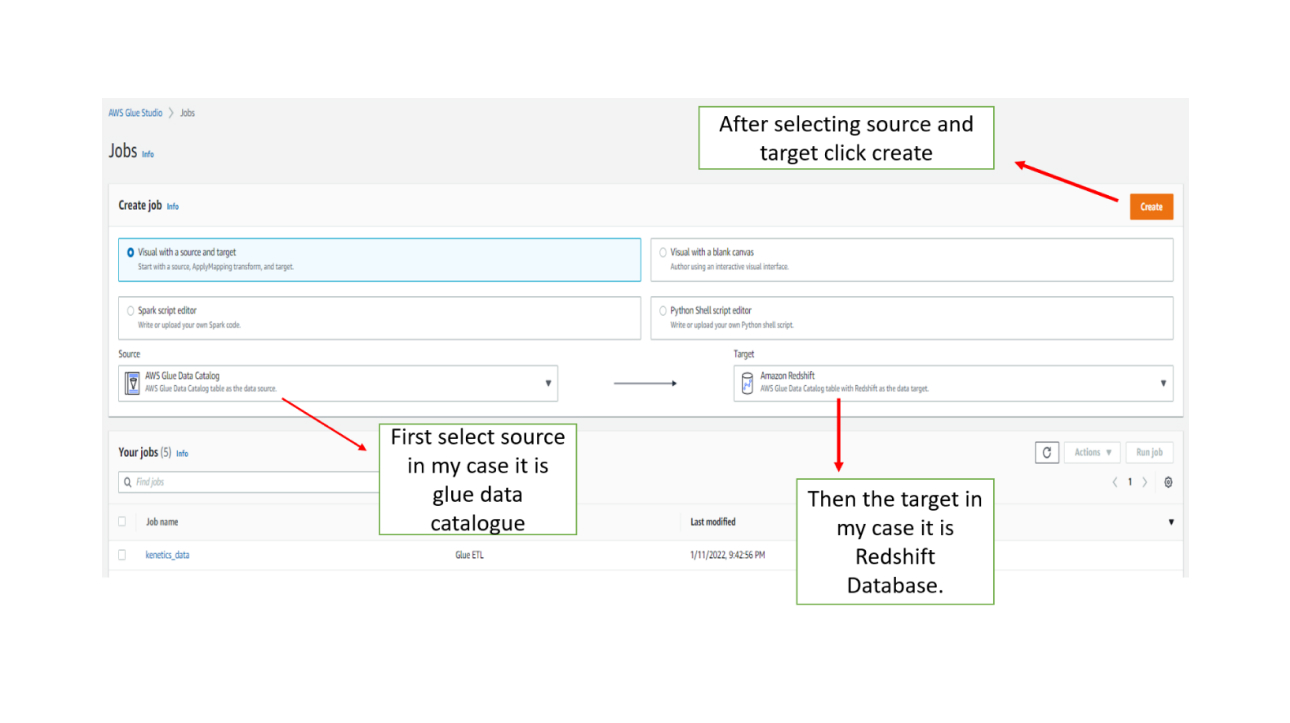Click the Glue ETL cell for kenetics_data
This screenshot has width=1290, height=723.
point(471,555)
